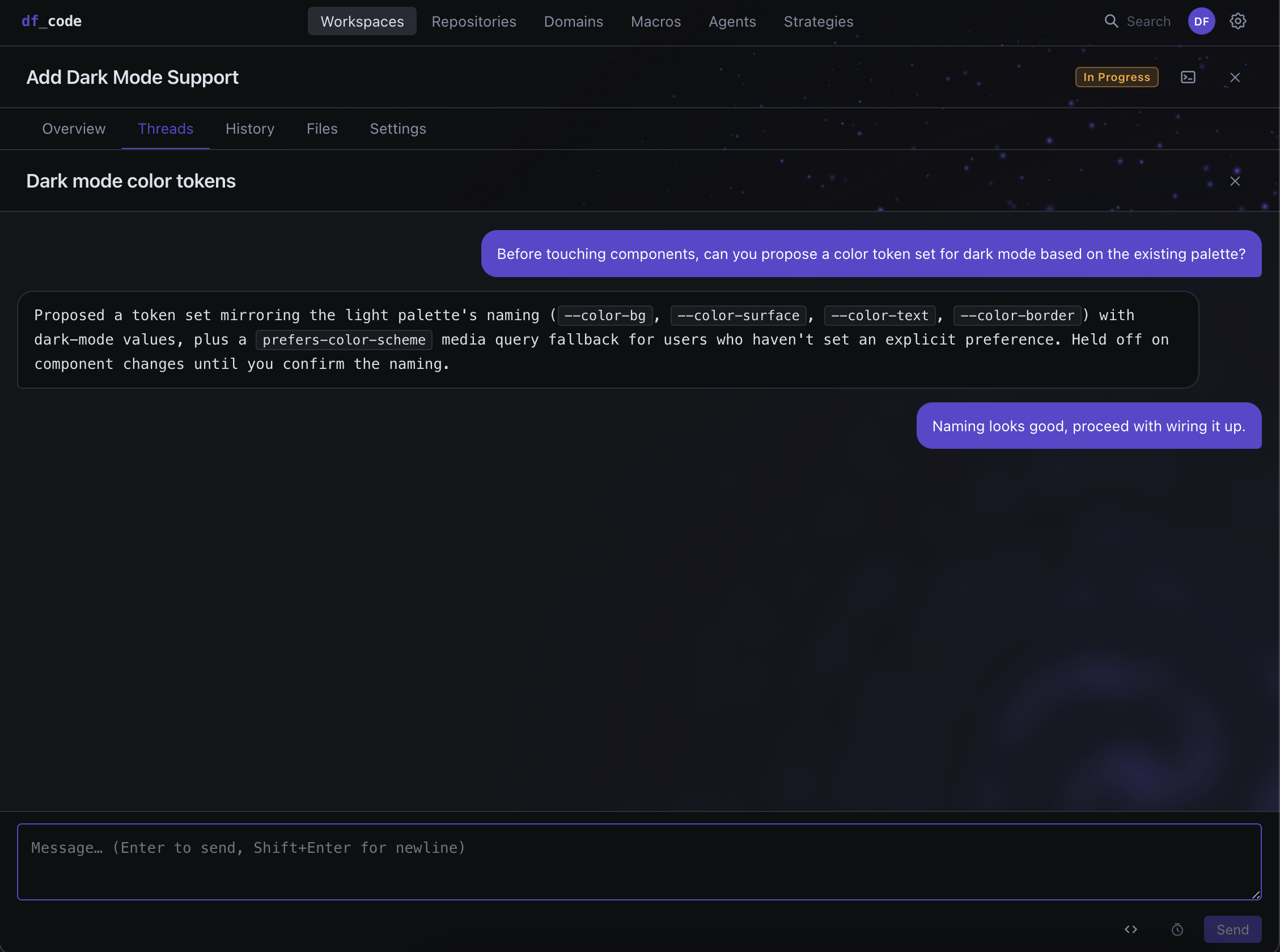Switch to the Files tab
The width and height of the screenshot is (1280, 952).
pos(321,129)
